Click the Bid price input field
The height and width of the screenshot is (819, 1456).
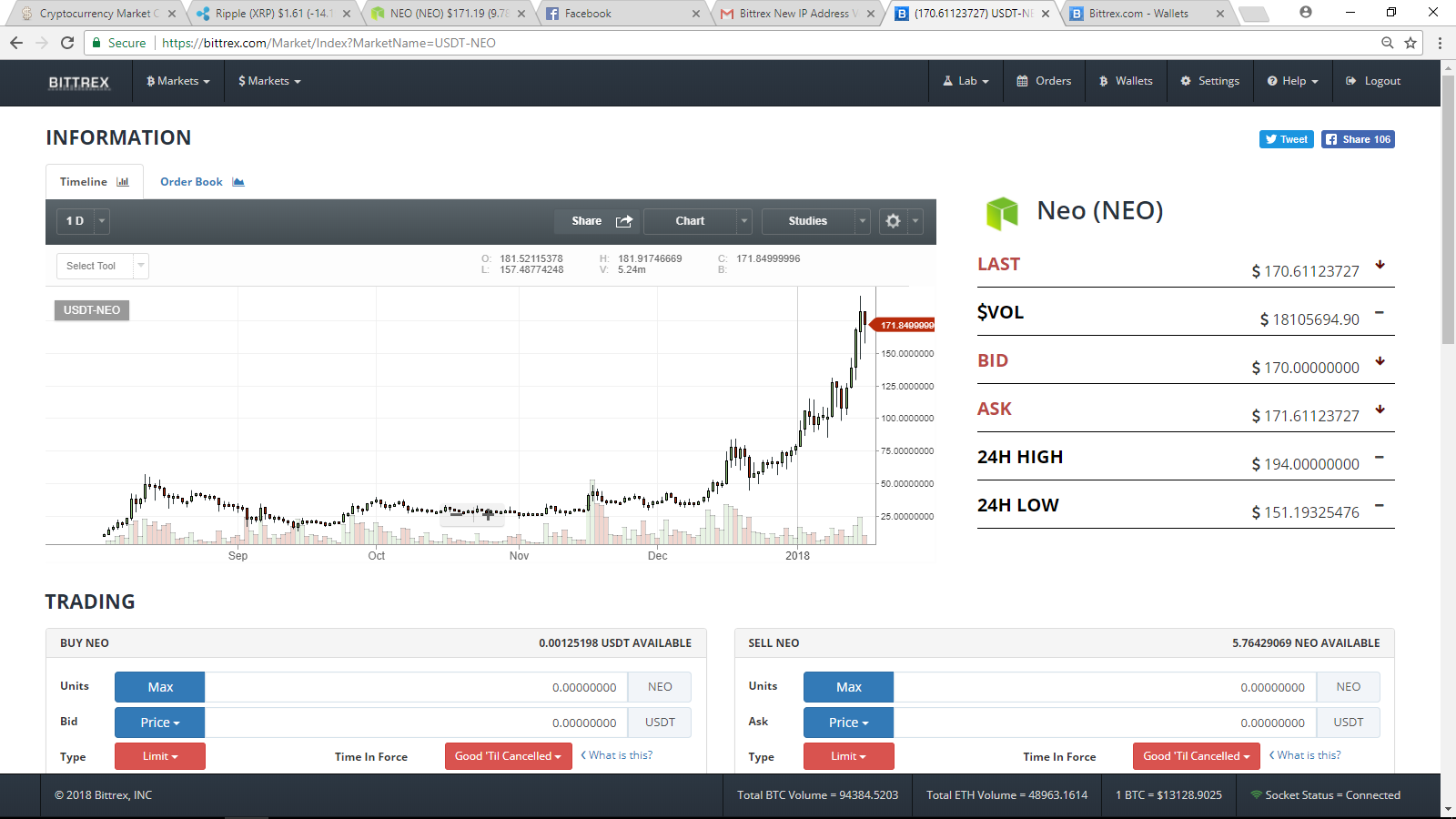pos(416,723)
